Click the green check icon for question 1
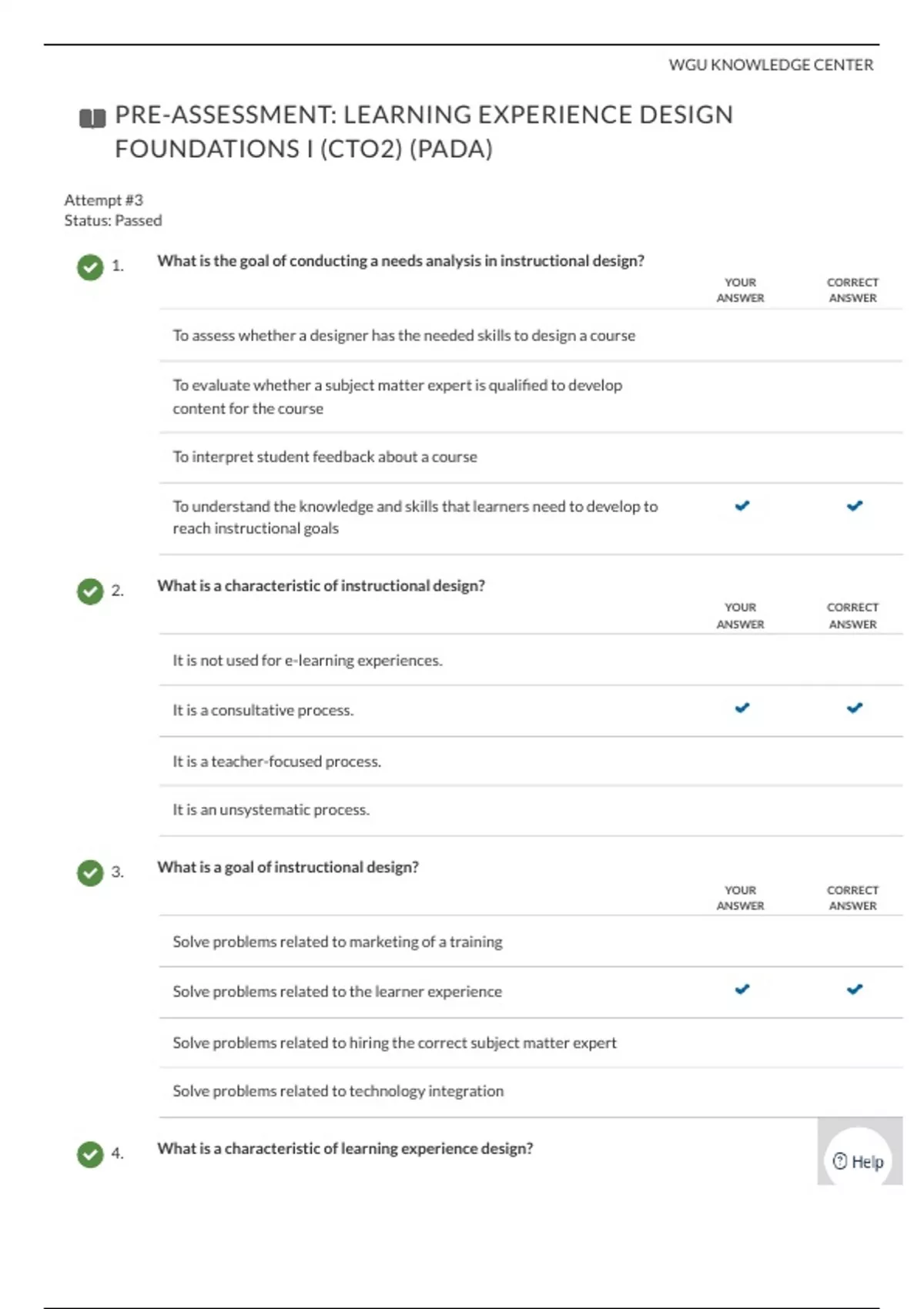Screen dimensions: 924x1309 tap(90, 267)
